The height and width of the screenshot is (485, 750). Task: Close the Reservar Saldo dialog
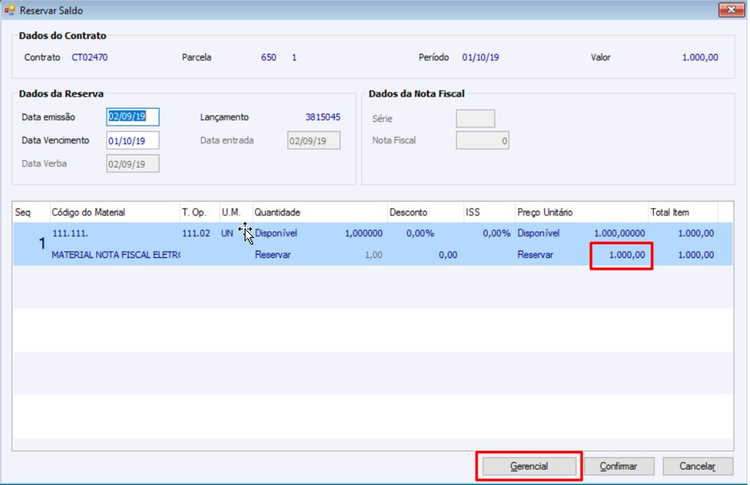731,10
